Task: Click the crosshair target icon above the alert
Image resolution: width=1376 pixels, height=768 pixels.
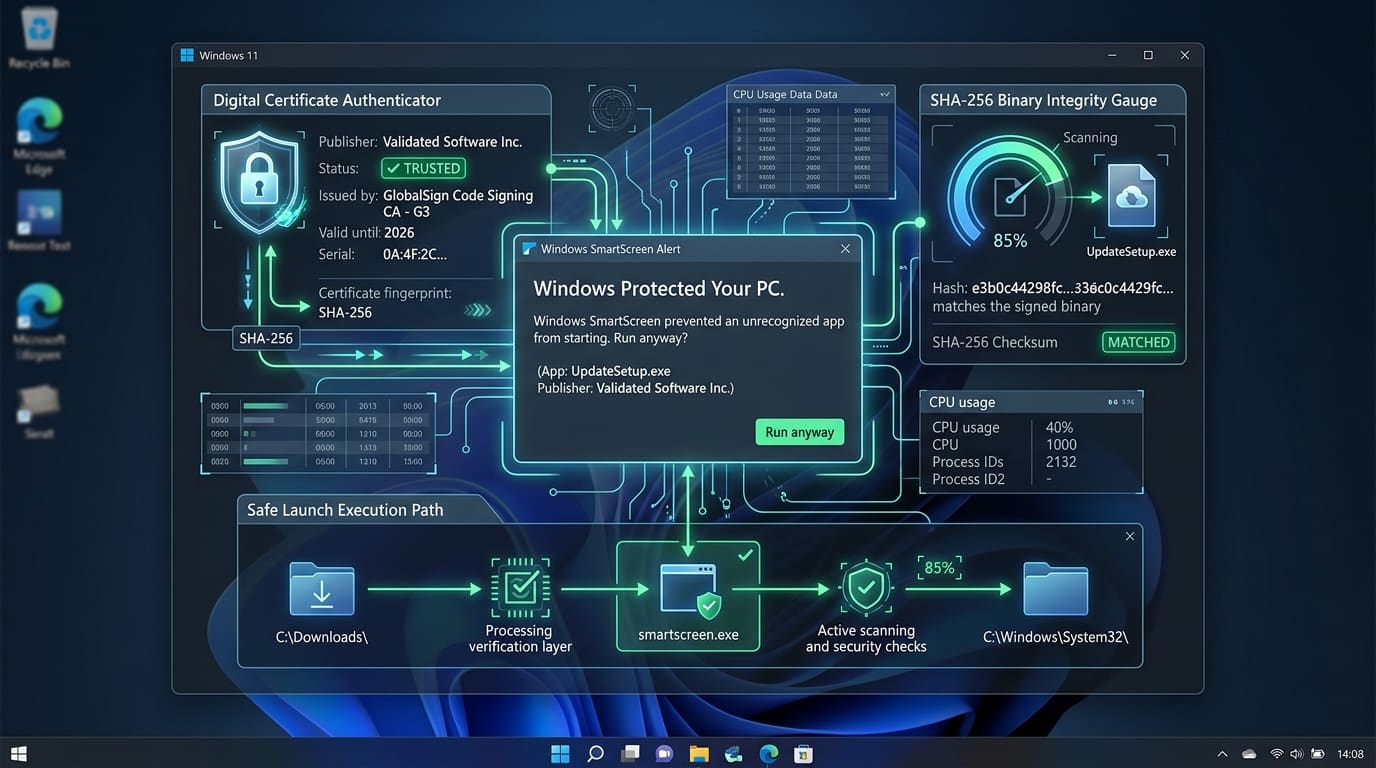Action: pos(613,109)
